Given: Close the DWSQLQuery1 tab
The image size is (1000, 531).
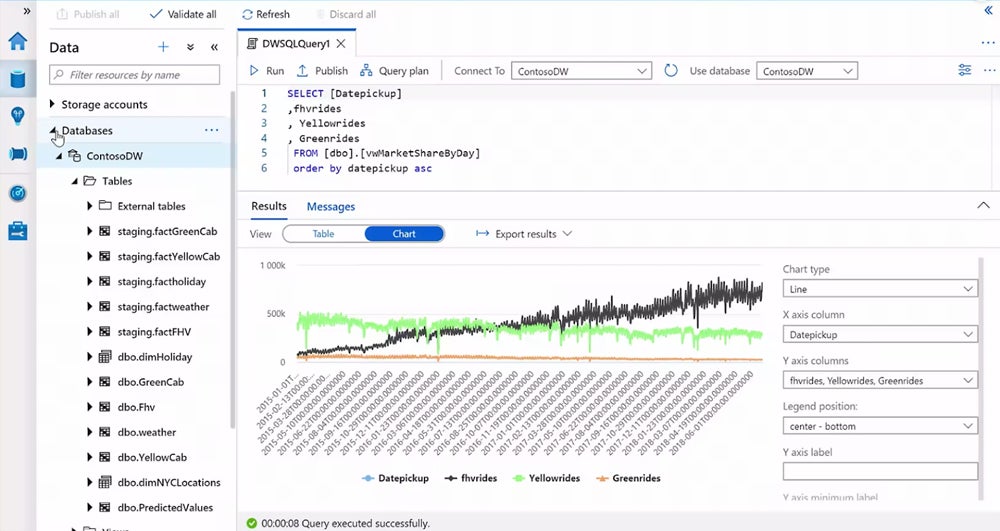Looking at the screenshot, I should pyautogui.click(x=341, y=43).
